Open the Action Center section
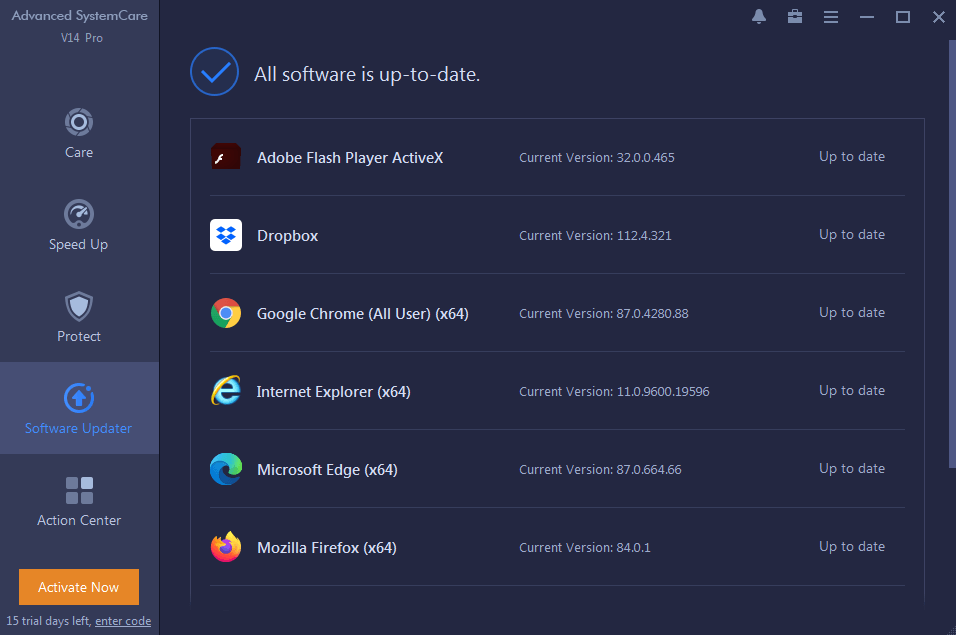956x635 pixels. point(79,502)
